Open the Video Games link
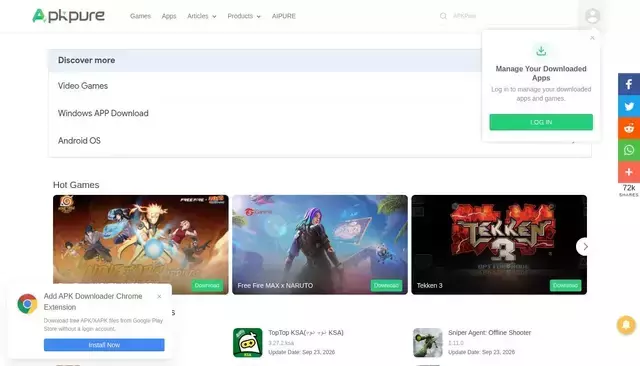 click(83, 86)
